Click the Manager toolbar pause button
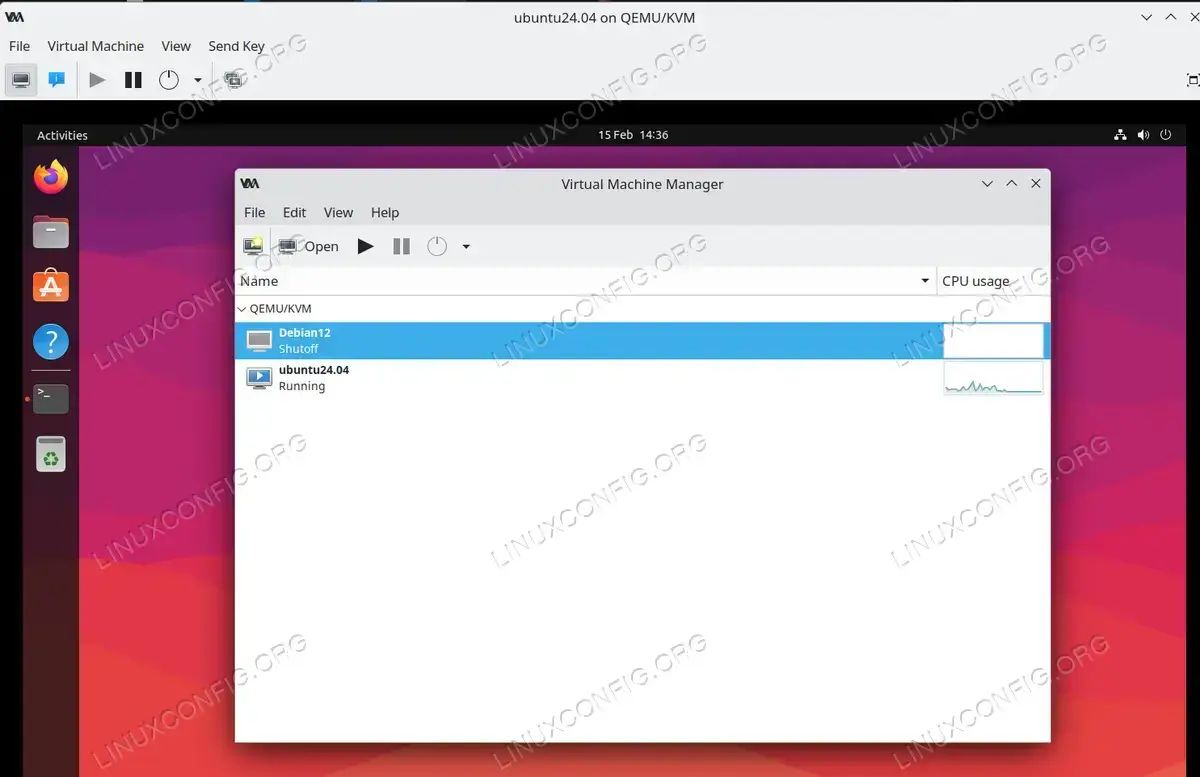This screenshot has width=1200, height=777. (401, 246)
